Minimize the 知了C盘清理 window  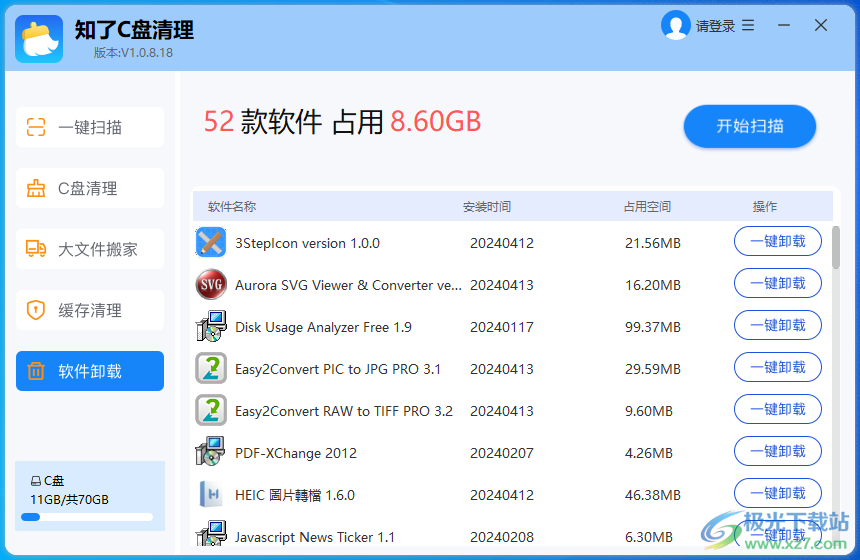coord(784,25)
